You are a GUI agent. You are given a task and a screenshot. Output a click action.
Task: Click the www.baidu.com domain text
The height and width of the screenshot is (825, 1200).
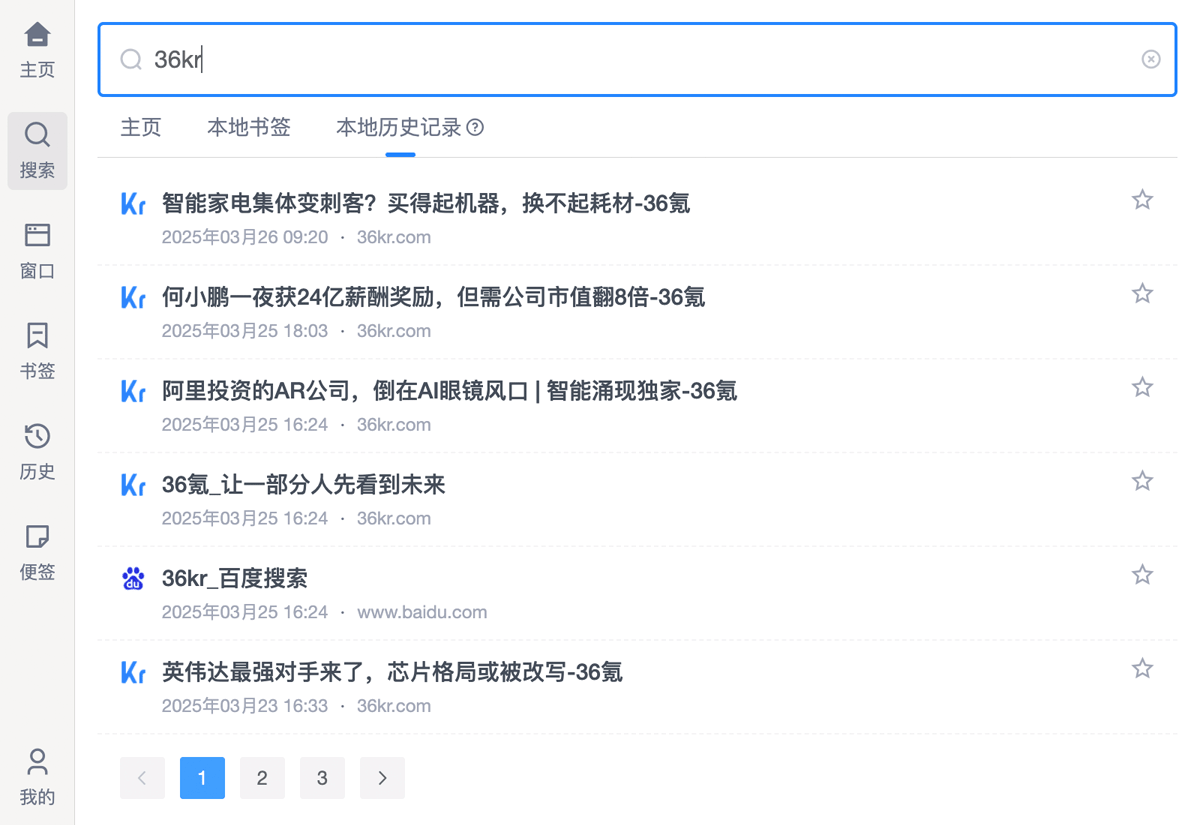point(422,612)
